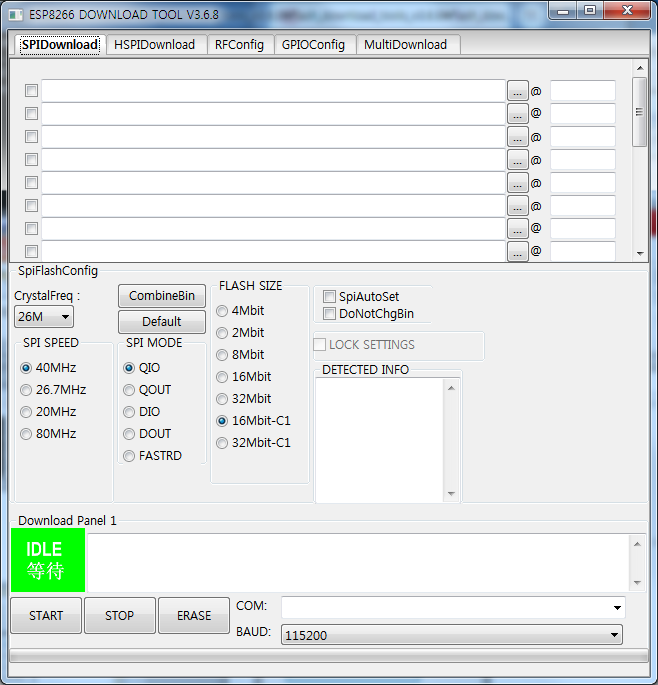Click the first row file path field
Screen dimensions: 658x685
(274, 91)
